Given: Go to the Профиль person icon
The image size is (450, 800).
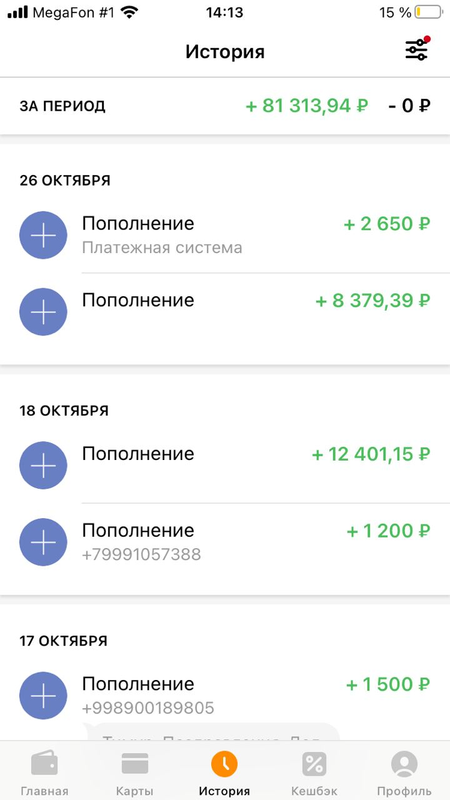Looking at the screenshot, I should 404,764.
